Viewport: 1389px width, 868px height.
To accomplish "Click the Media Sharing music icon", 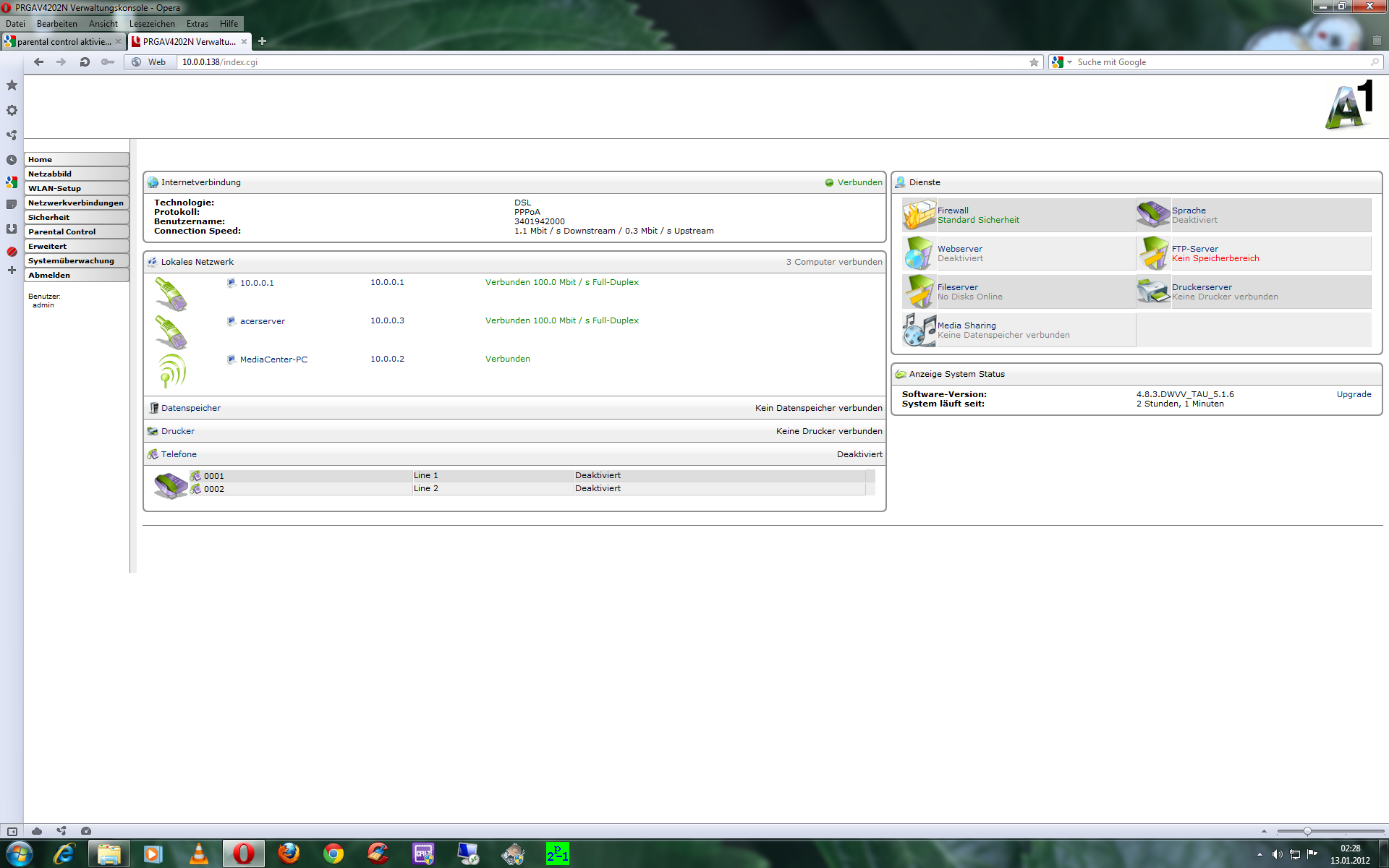I will click(x=919, y=330).
